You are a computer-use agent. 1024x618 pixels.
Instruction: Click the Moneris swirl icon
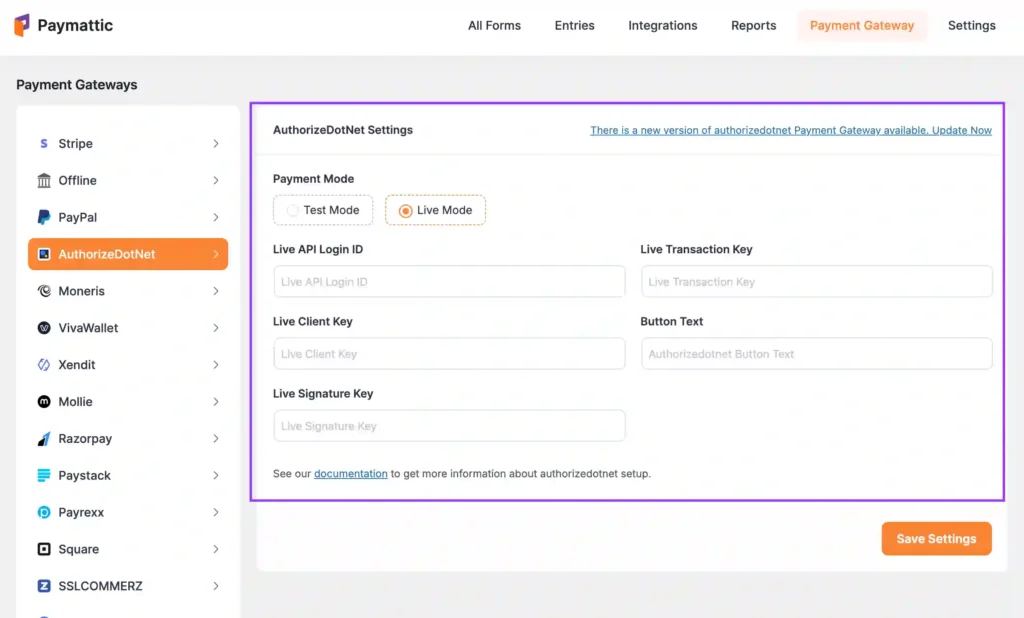tap(44, 291)
